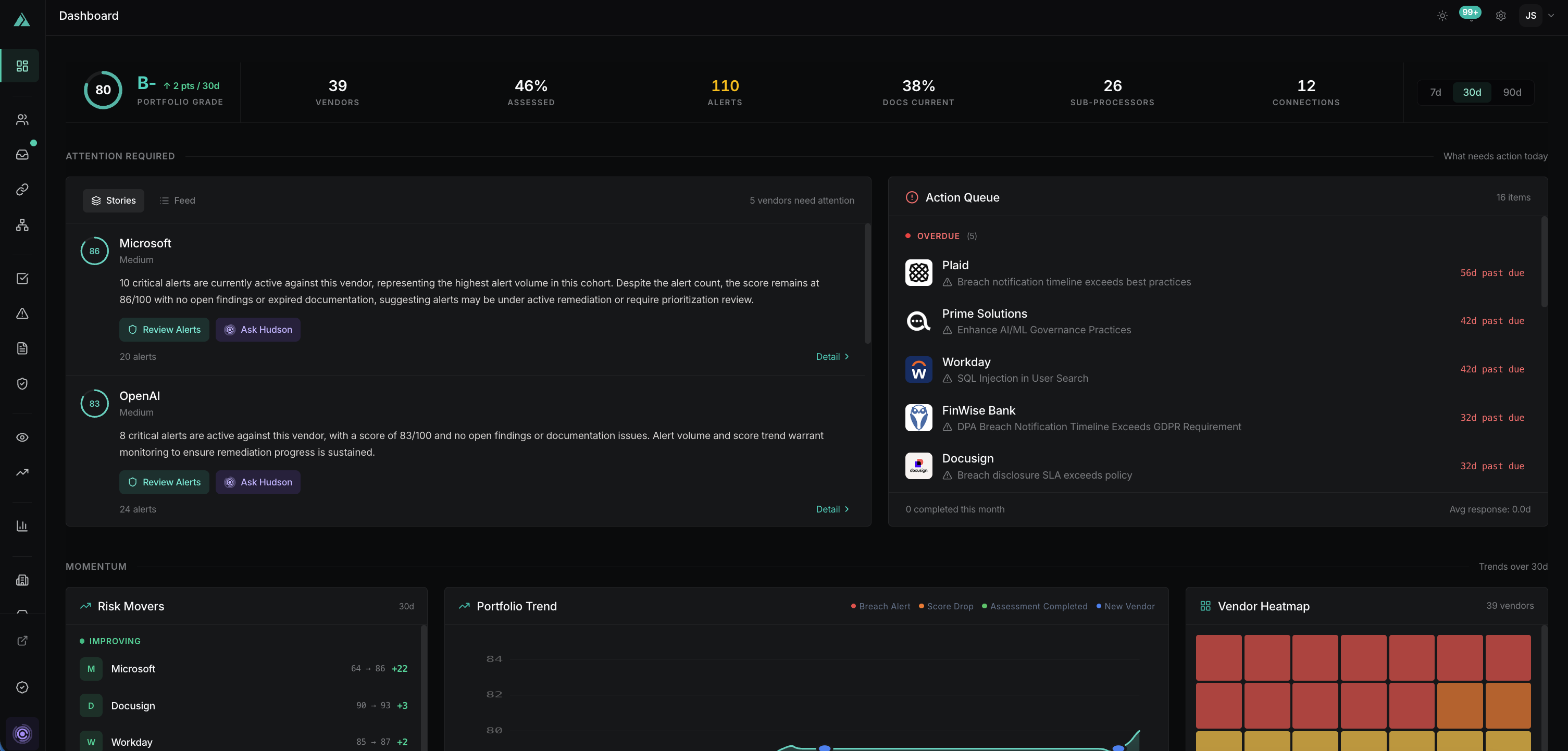Click the Docusign logo in Action Queue

click(x=918, y=466)
